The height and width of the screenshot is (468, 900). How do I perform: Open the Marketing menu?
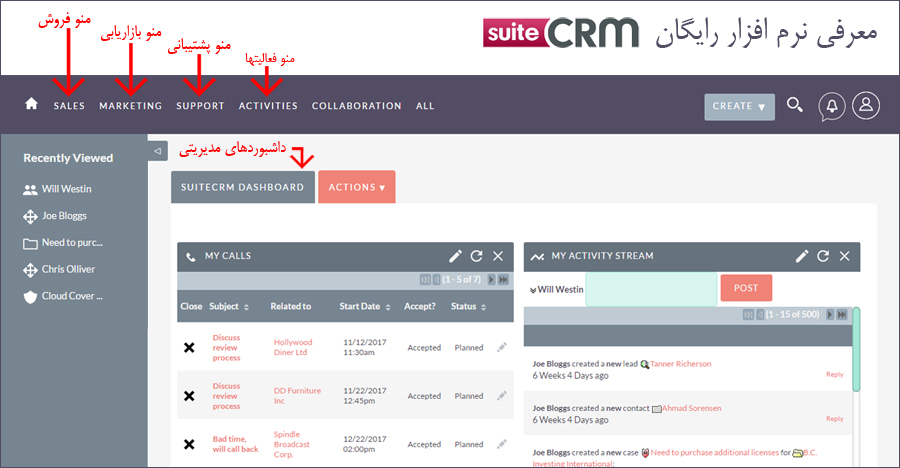(x=130, y=106)
